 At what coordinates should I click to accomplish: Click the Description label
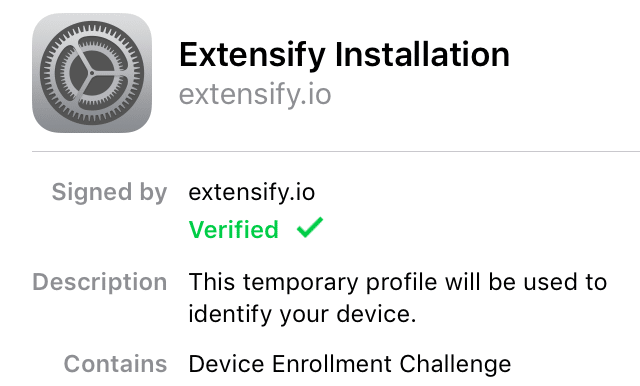tap(100, 282)
